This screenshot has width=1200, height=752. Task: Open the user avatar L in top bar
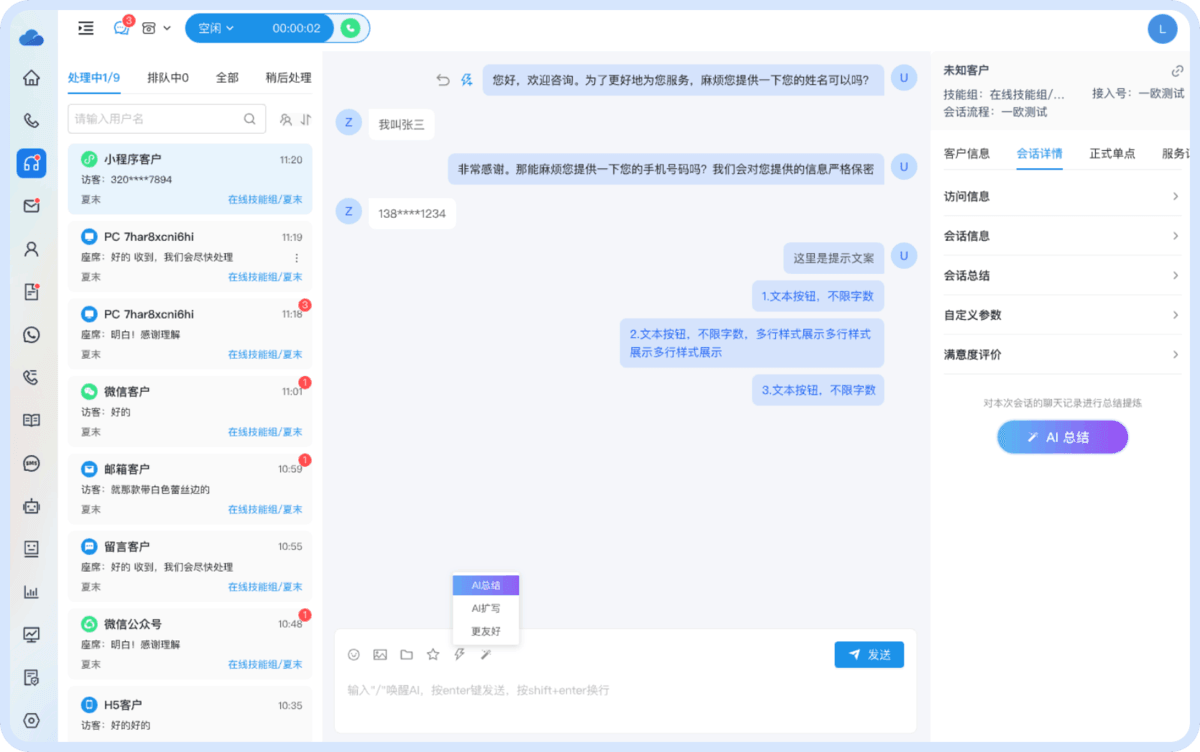[1162, 29]
